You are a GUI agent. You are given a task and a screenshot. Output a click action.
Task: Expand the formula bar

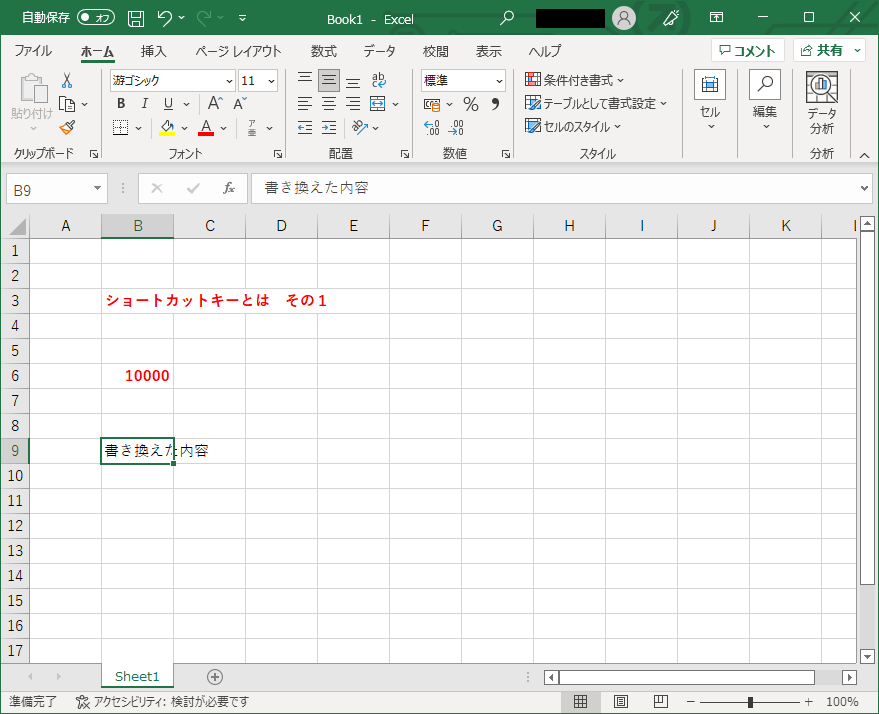point(864,188)
